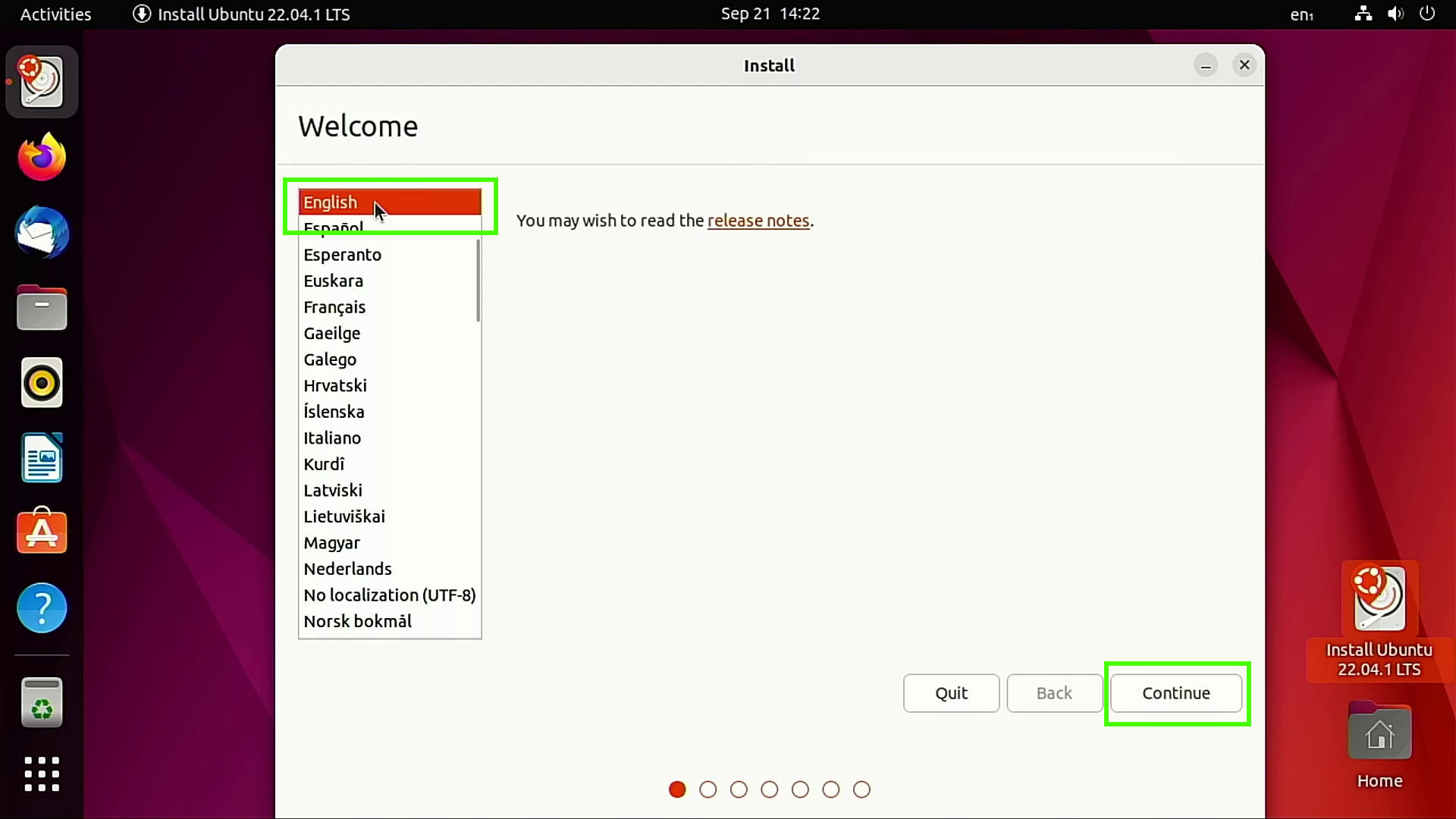The width and height of the screenshot is (1456, 819).
Task: Click the Continue button
Action: (x=1176, y=693)
